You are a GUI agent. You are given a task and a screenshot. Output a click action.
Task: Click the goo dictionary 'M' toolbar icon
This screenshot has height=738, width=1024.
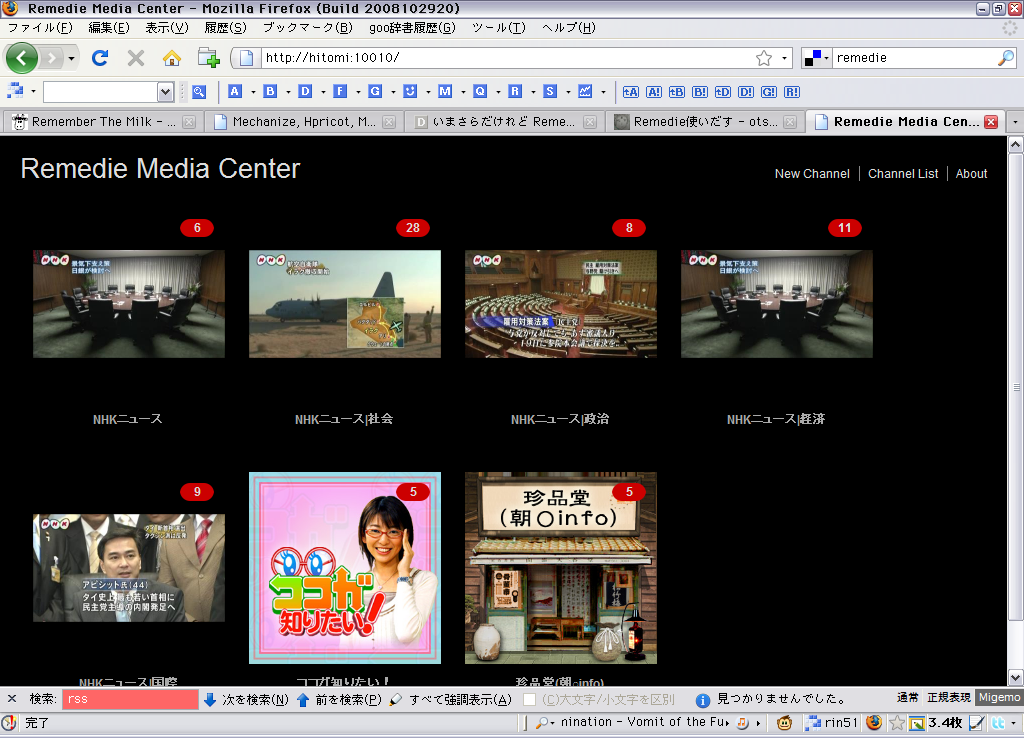click(x=445, y=91)
